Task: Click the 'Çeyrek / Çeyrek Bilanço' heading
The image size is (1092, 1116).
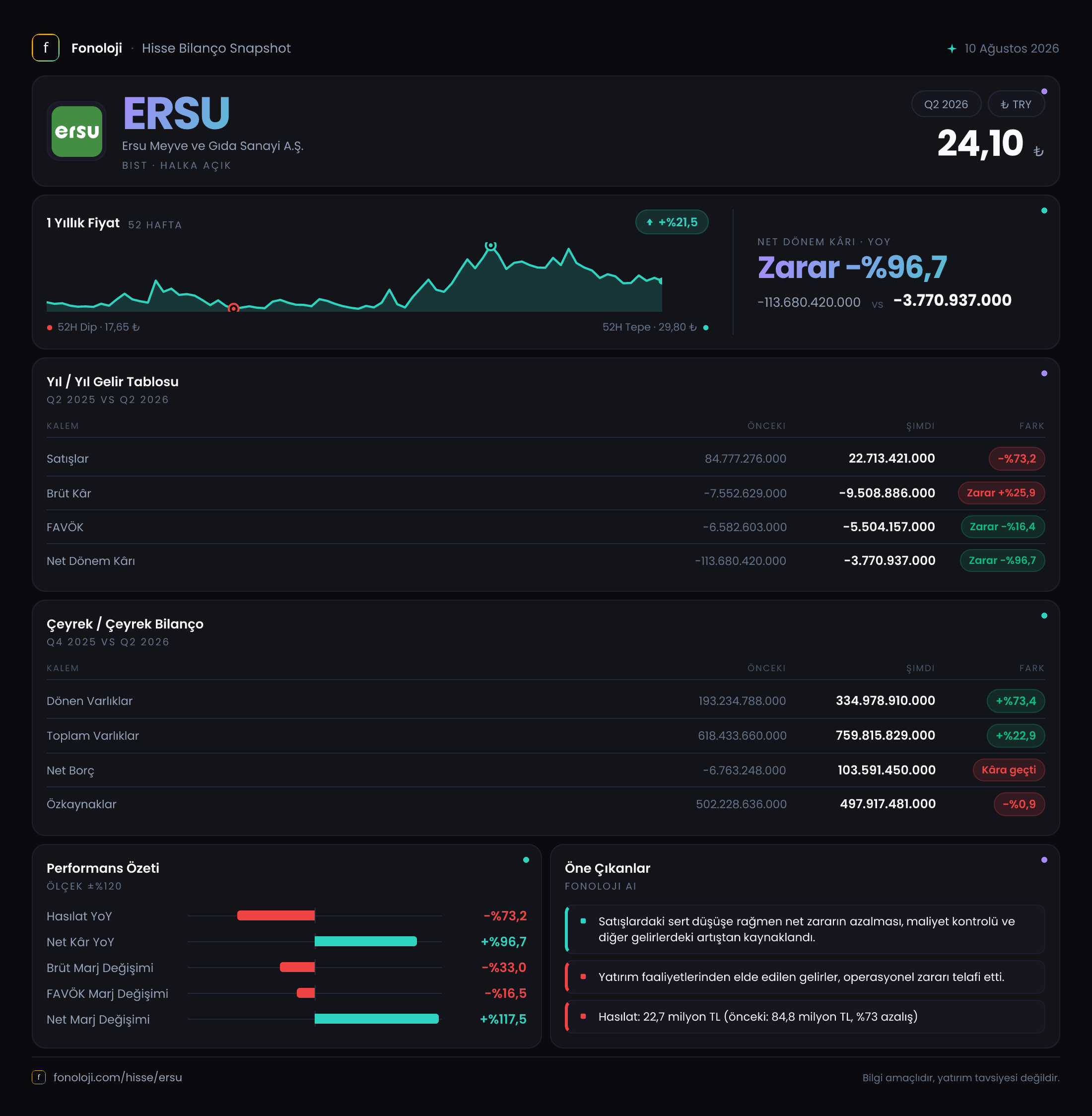Action: (x=125, y=624)
